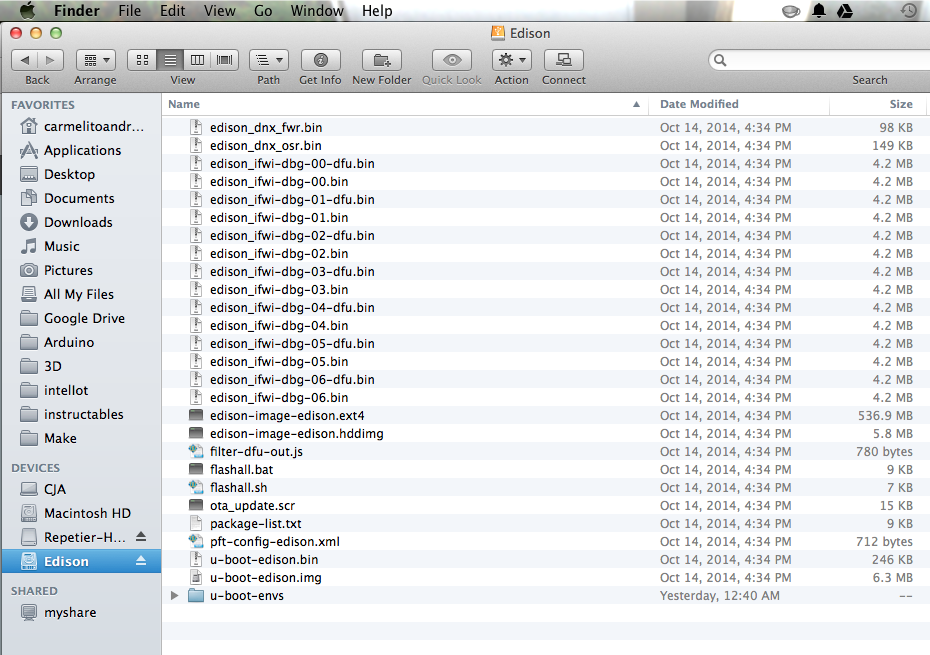Screen dimensions: 930x655
Task: Switch to list view
Action: coord(170,60)
